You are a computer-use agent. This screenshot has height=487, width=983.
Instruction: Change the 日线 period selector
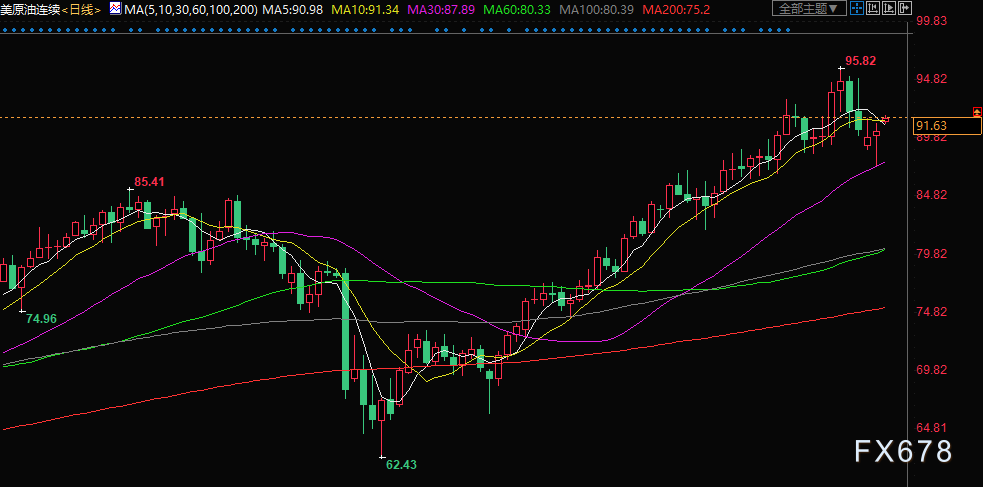tap(82, 9)
